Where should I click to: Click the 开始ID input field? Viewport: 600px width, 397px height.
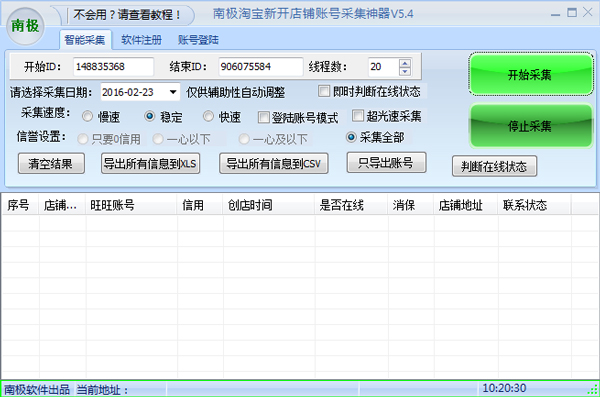tap(113, 67)
